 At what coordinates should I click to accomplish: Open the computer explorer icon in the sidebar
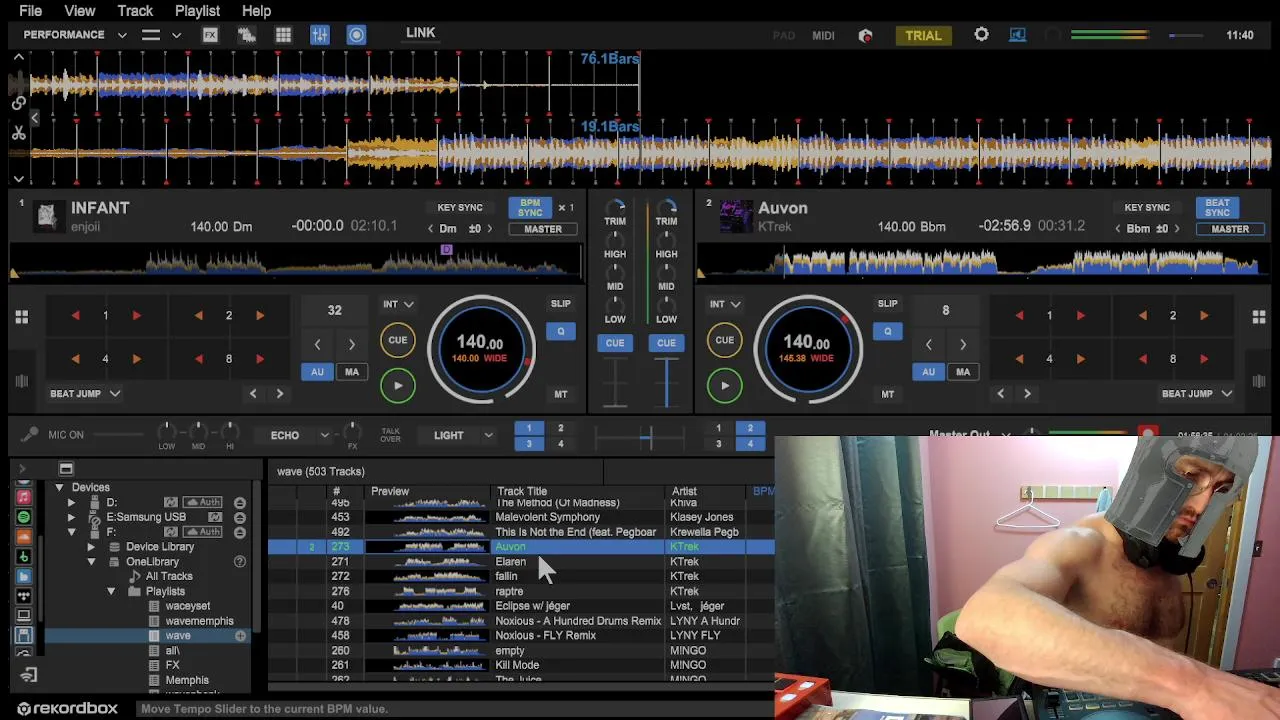tap(24, 616)
